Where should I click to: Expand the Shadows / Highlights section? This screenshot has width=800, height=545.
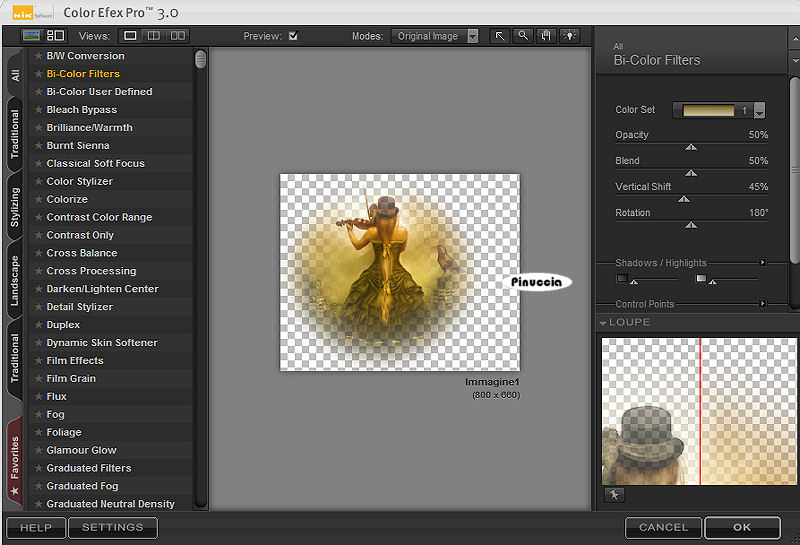click(x=762, y=263)
